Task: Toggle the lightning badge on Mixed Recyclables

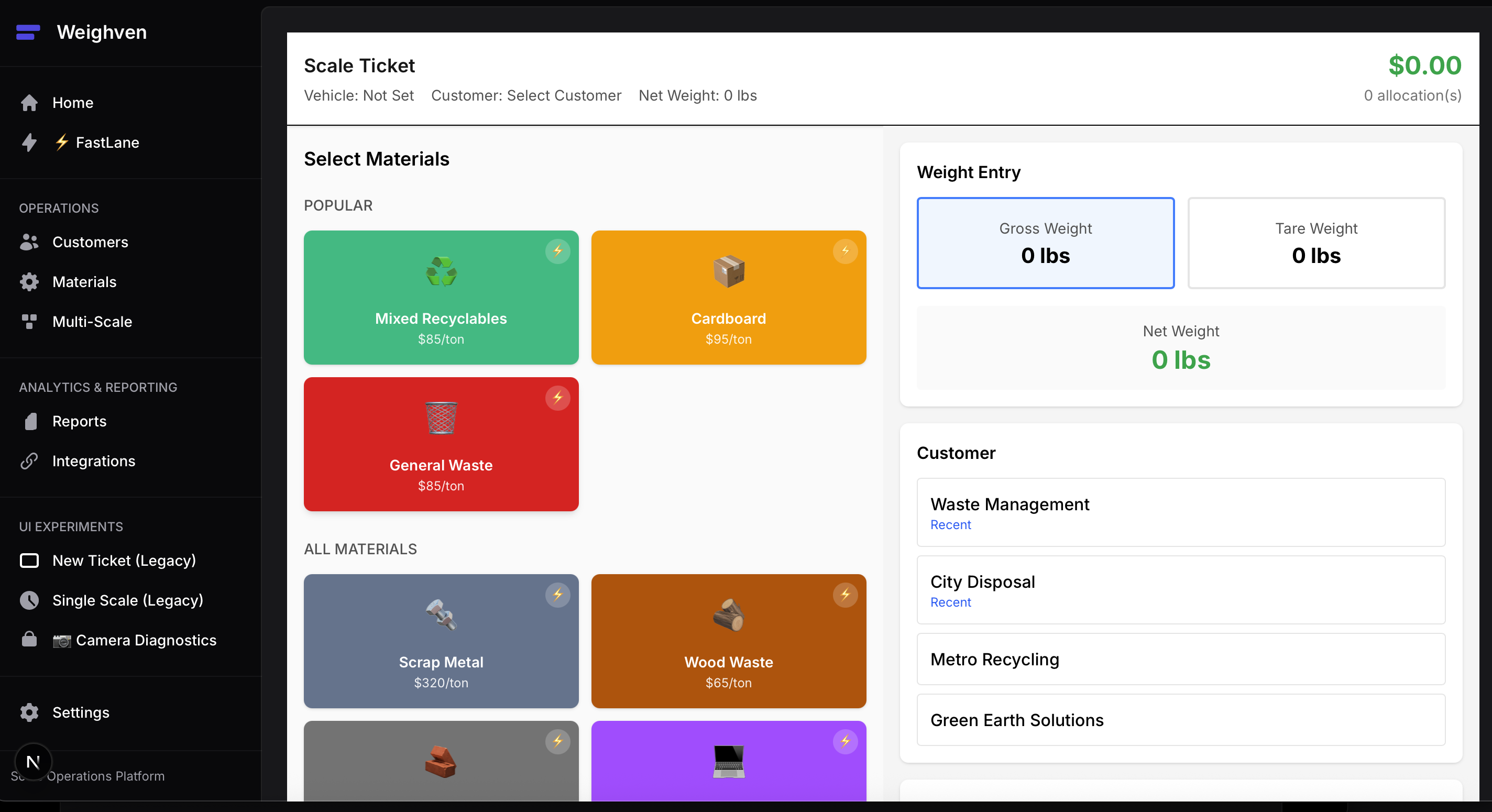Action: tap(558, 251)
